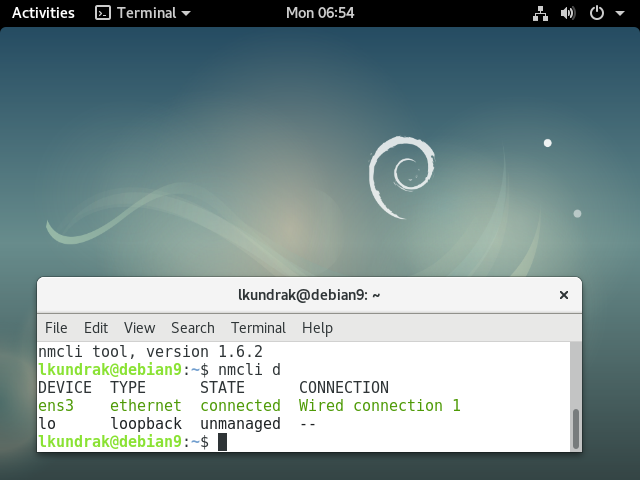Click the CONNECTION column header
640x480 pixels.
pos(344,388)
